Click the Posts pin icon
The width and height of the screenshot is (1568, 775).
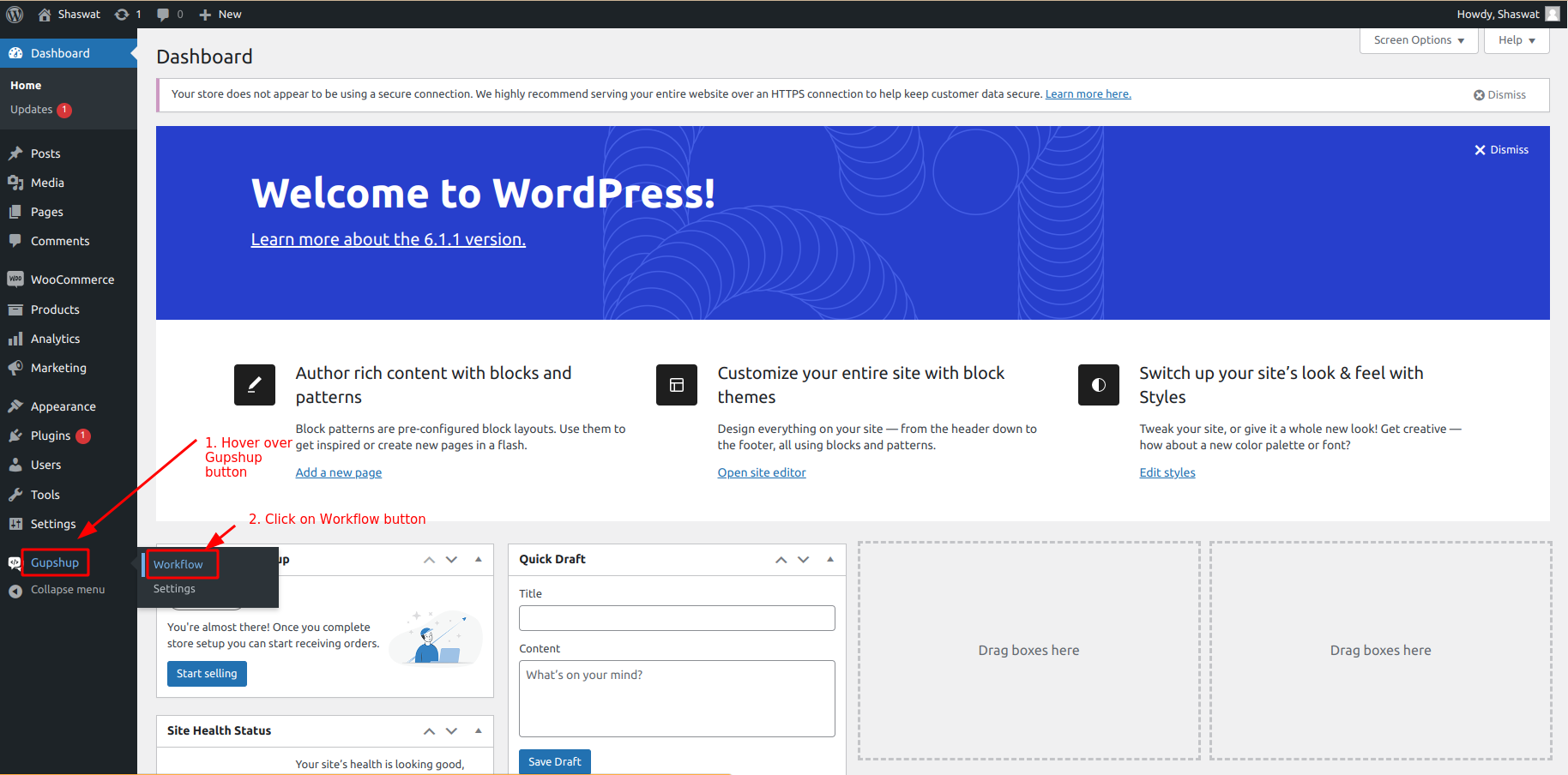point(15,153)
